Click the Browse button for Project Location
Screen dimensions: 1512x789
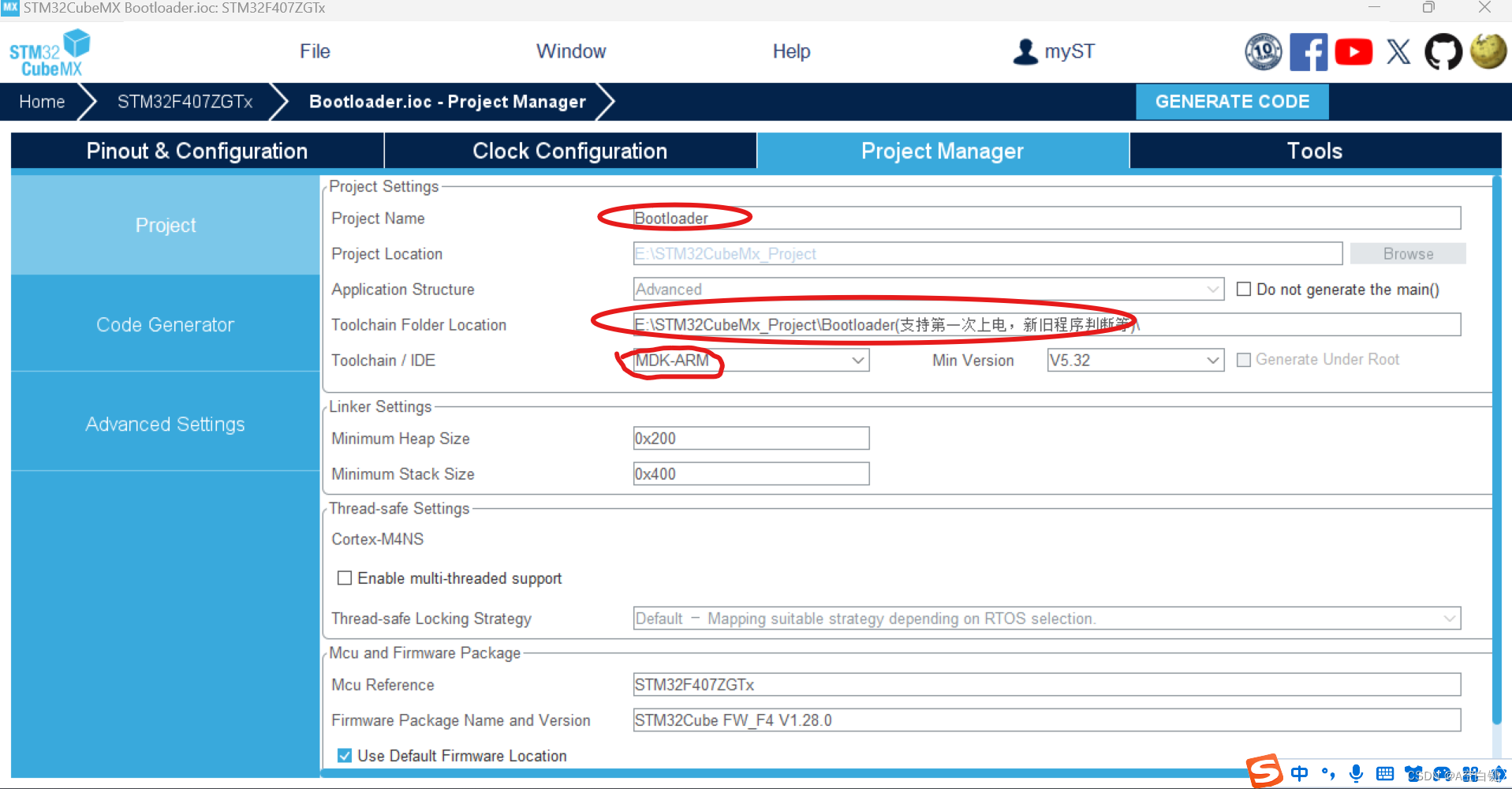point(1408,253)
